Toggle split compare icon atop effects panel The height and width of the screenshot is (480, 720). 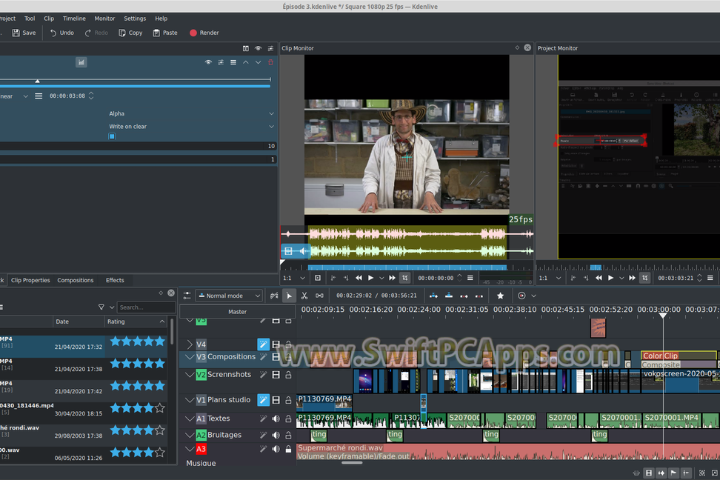(x=246, y=48)
